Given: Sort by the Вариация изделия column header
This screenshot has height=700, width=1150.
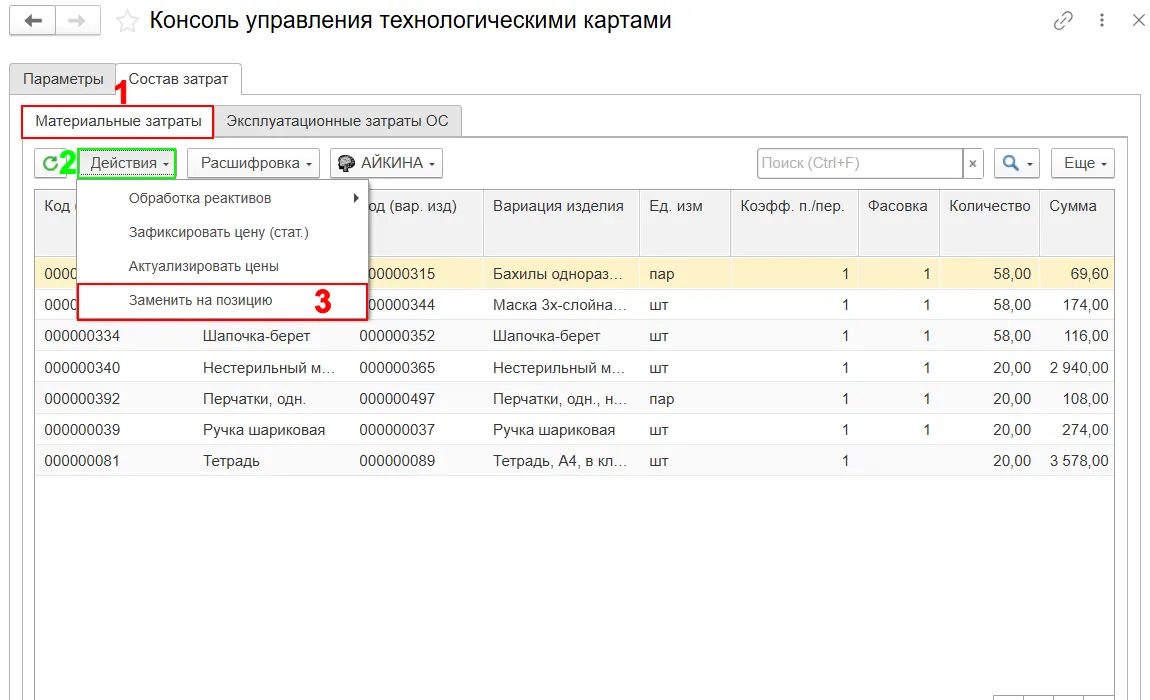Looking at the screenshot, I should point(561,223).
